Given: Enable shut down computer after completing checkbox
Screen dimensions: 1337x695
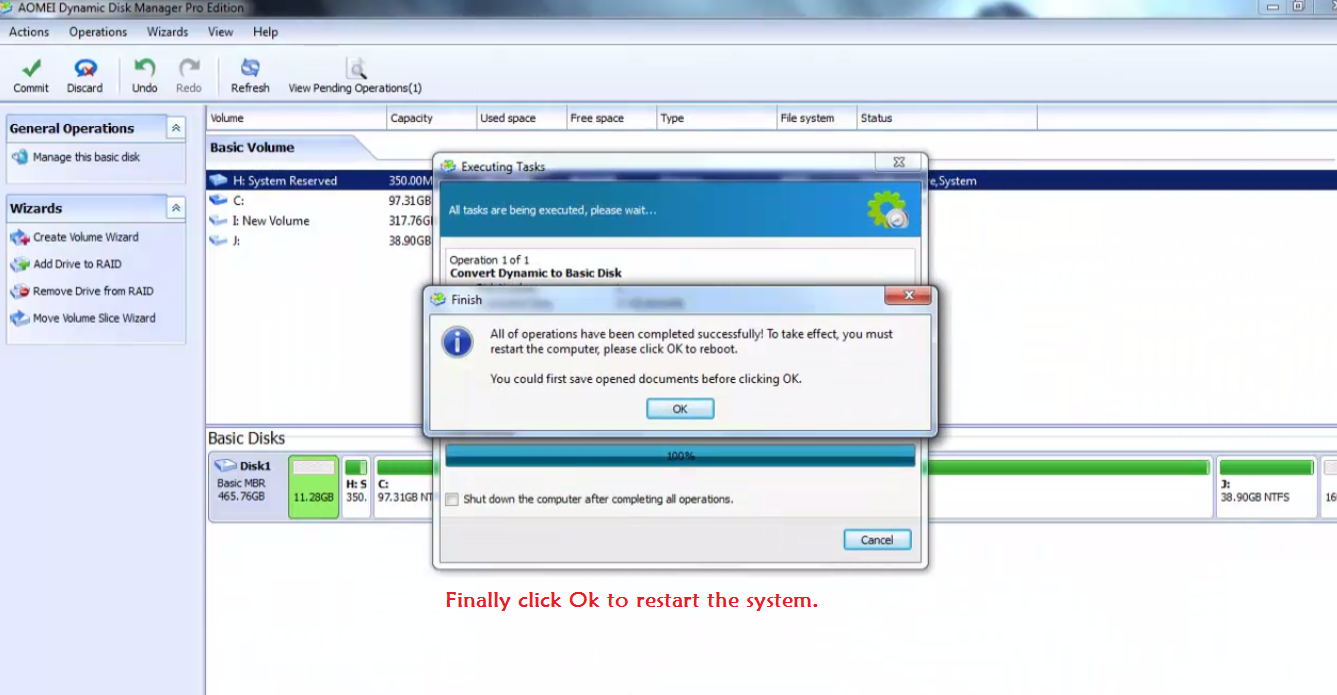Looking at the screenshot, I should (452, 499).
